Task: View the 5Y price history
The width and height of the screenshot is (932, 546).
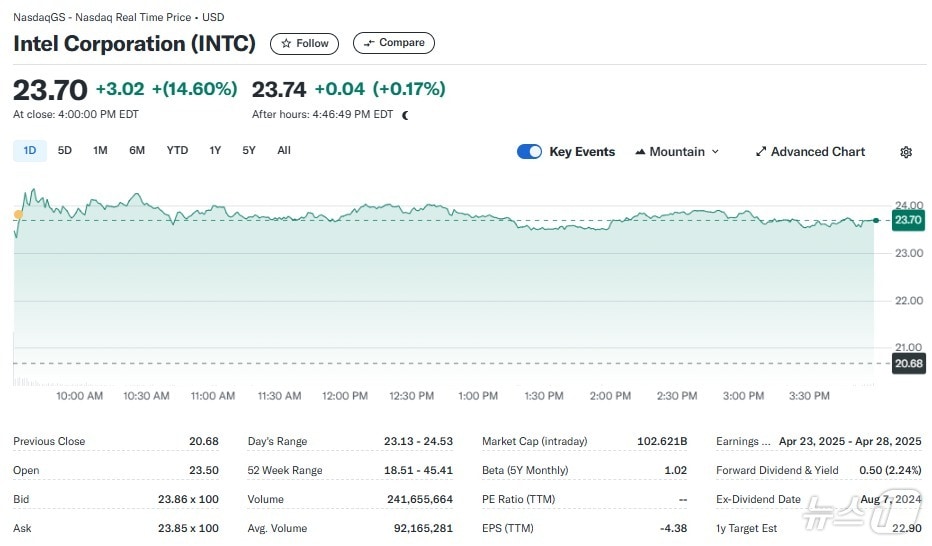Action: pyautogui.click(x=248, y=151)
